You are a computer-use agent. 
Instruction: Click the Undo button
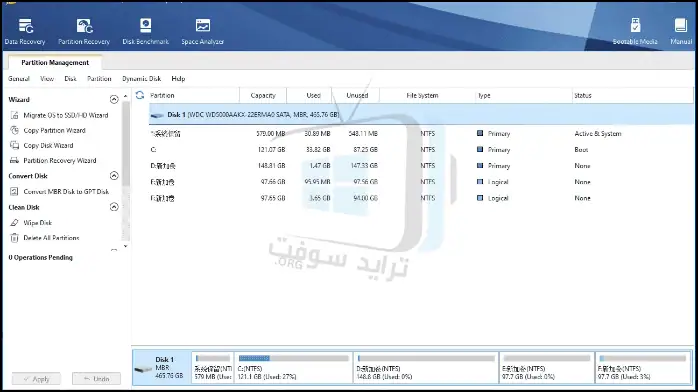click(x=97, y=379)
